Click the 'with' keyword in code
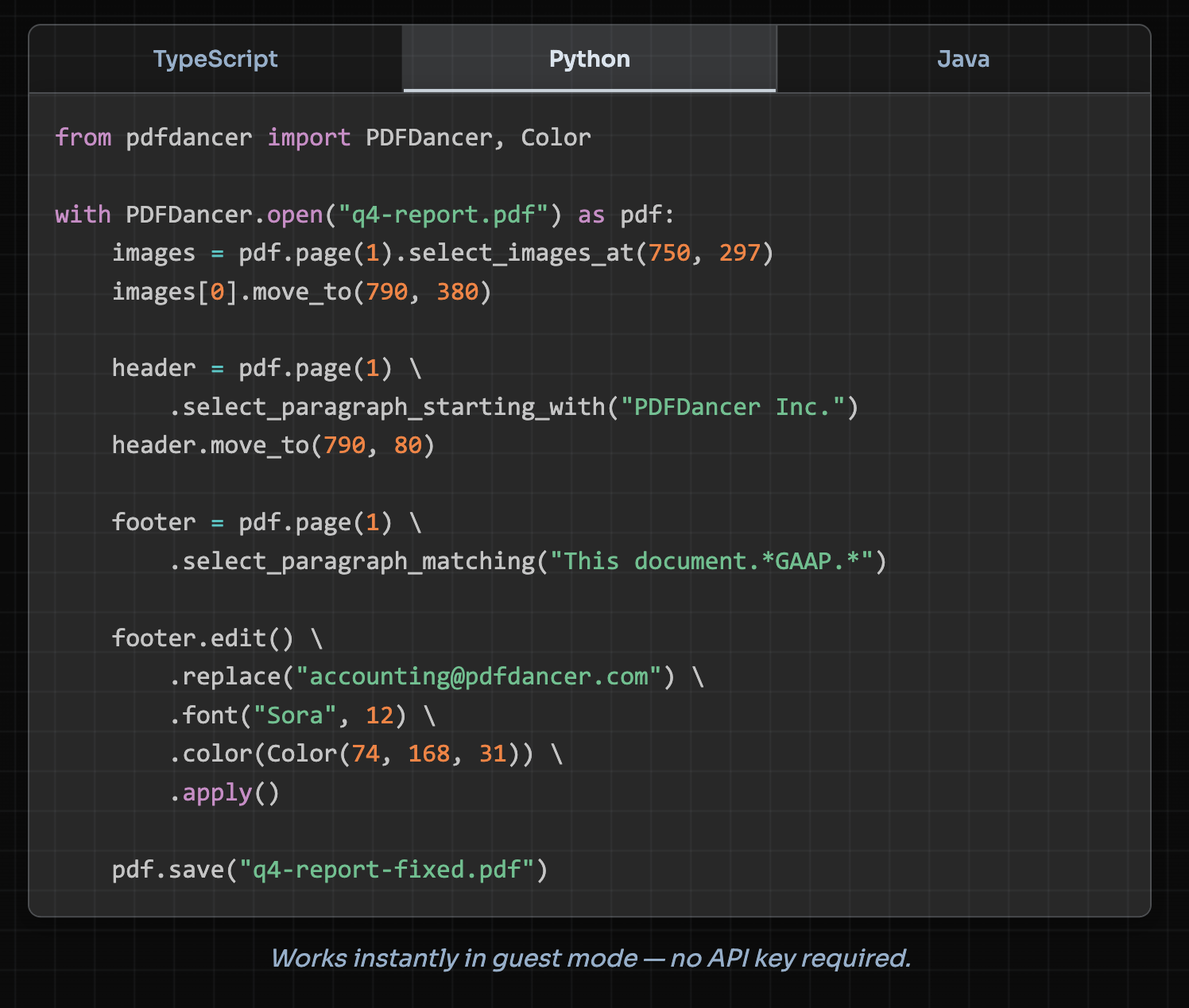This screenshot has height=1008, width=1189. (83, 215)
